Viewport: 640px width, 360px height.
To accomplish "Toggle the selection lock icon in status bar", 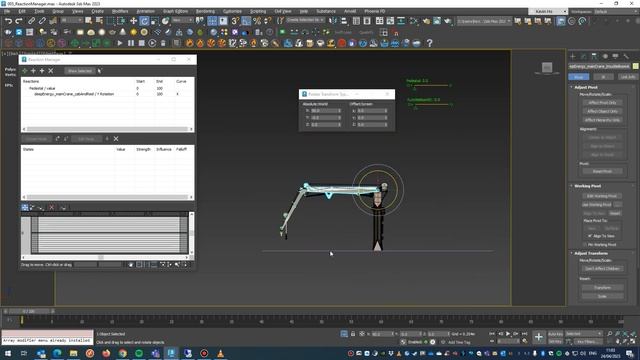I will click(353, 334).
